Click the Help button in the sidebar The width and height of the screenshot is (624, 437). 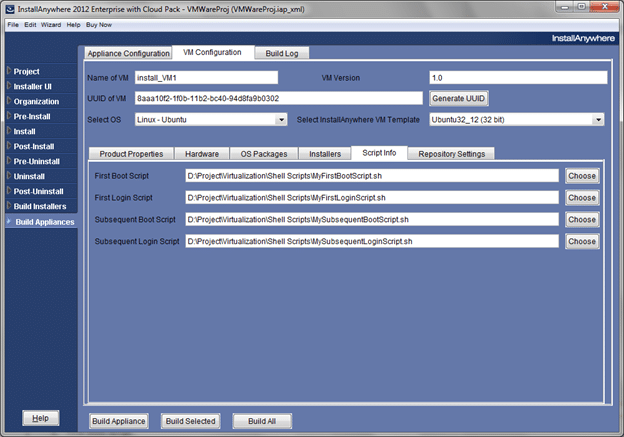click(x=41, y=418)
